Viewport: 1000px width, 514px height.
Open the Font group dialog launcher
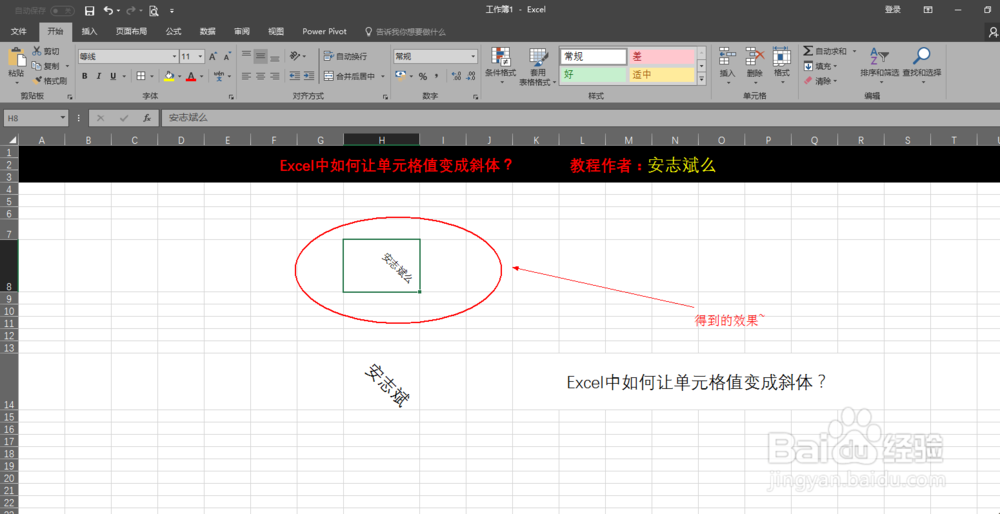click(x=231, y=97)
